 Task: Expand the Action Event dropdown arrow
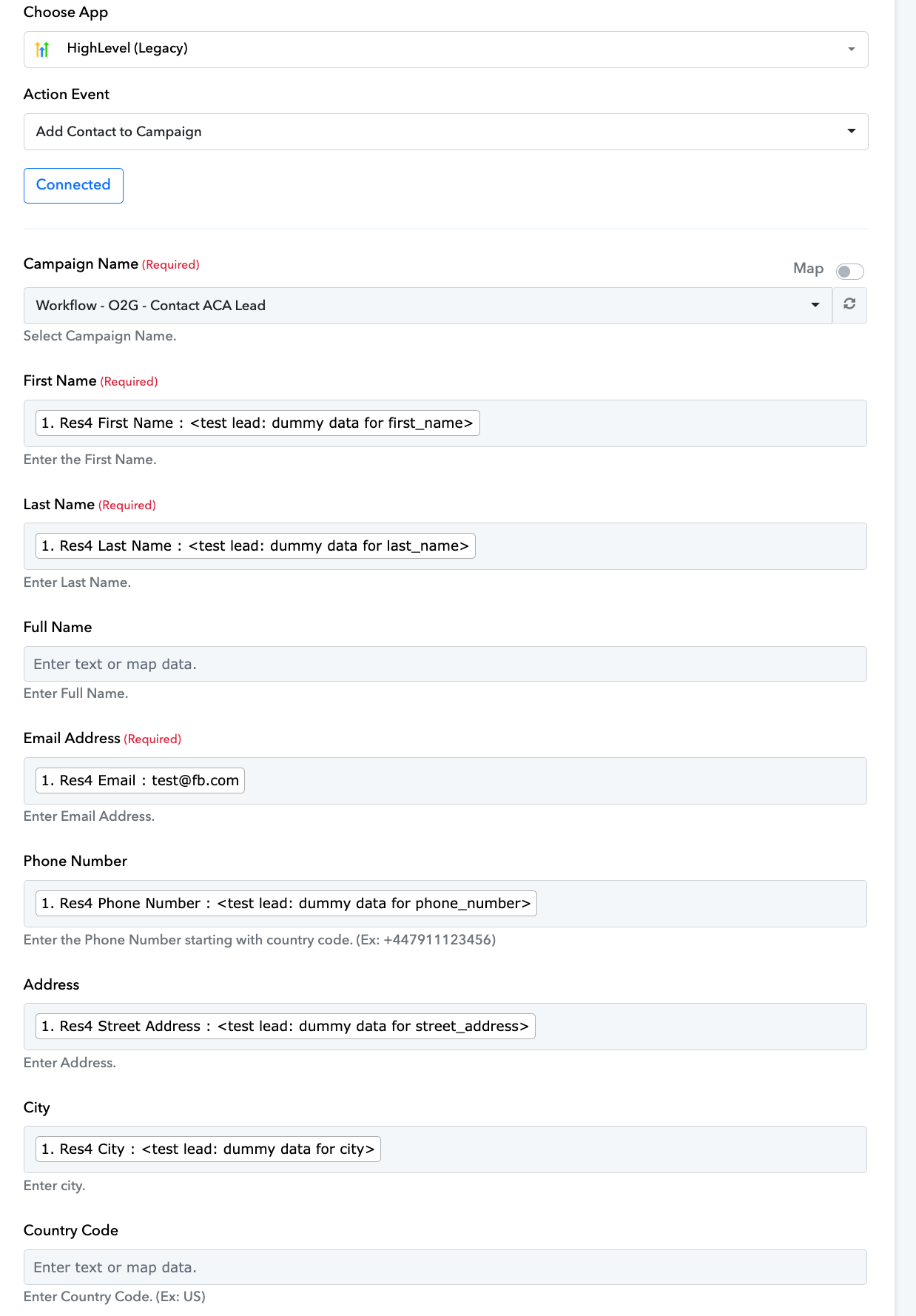852,131
